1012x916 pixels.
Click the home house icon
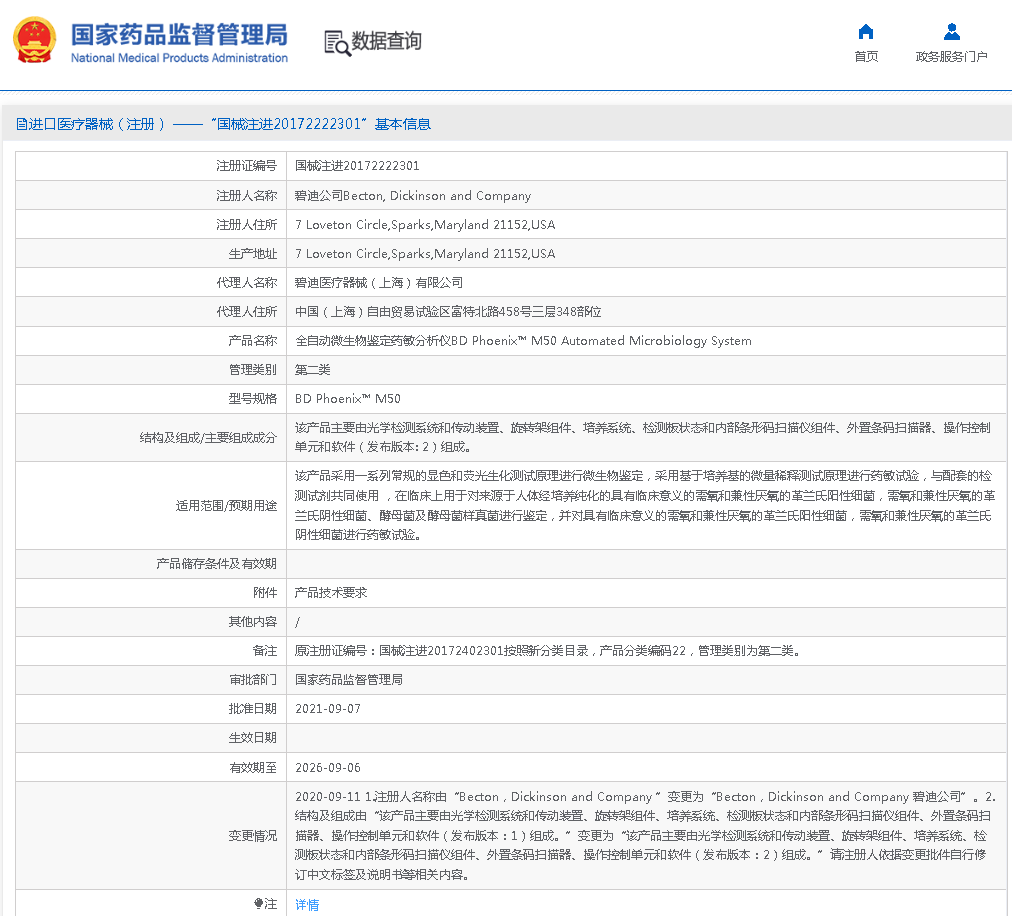click(866, 32)
